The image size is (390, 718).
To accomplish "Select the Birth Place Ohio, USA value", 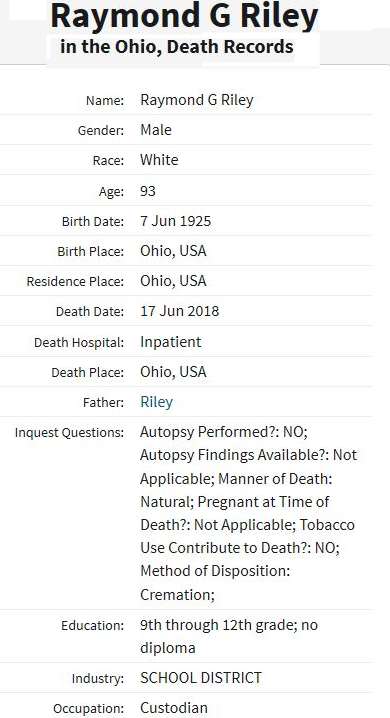I will [x=173, y=251].
